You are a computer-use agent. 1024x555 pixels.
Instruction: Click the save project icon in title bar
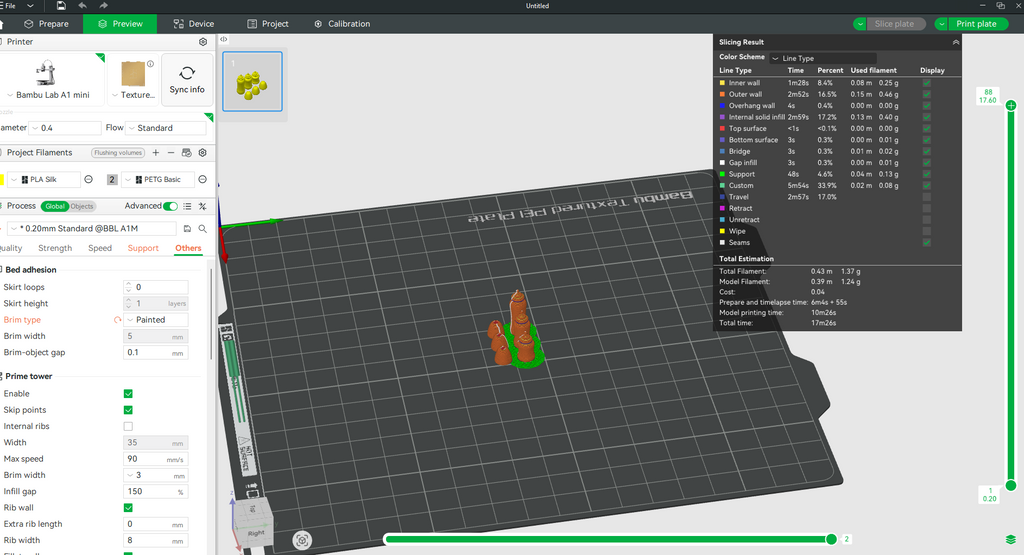coord(61,6)
